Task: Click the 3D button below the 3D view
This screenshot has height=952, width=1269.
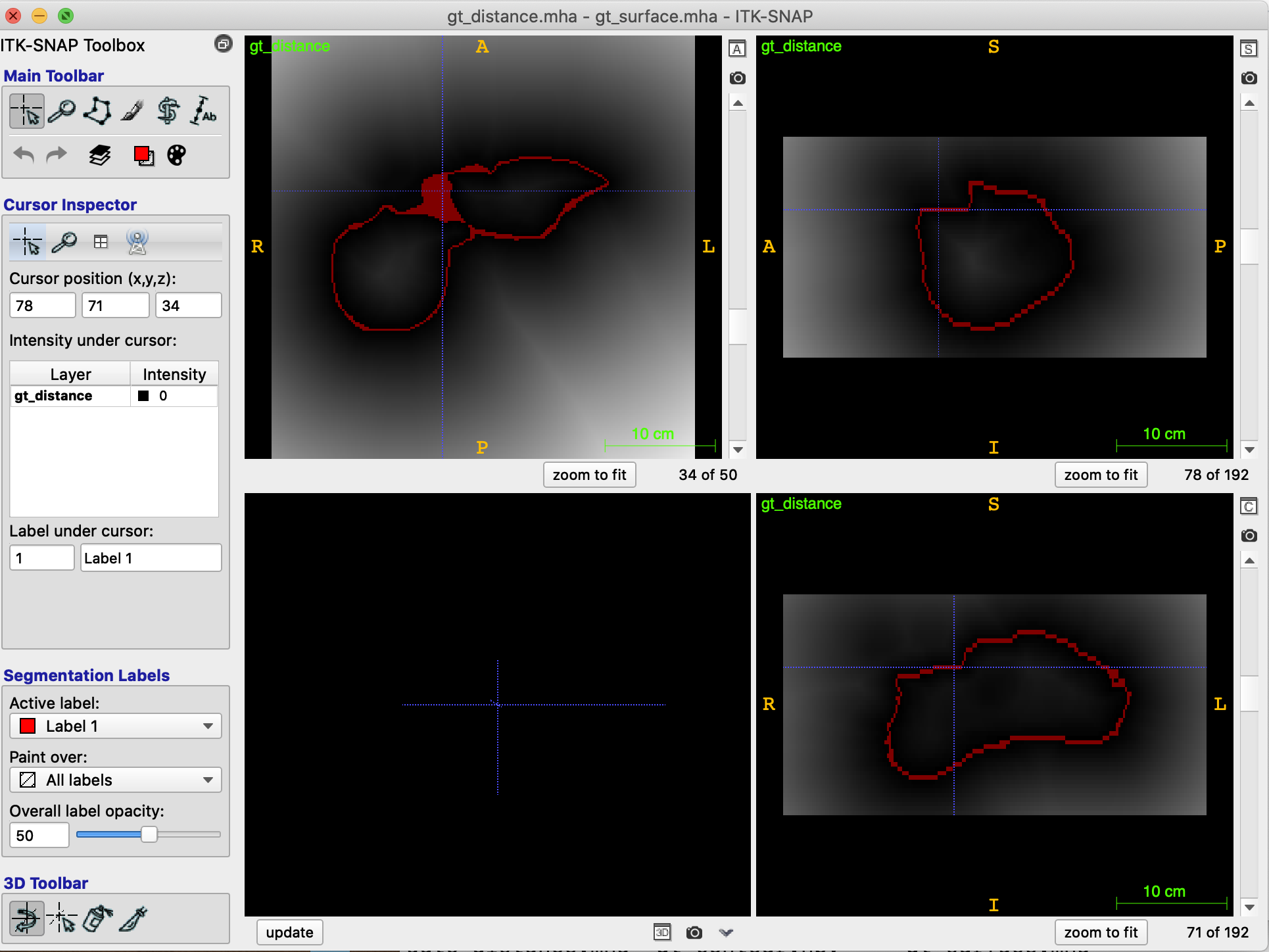Action: click(x=663, y=932)
